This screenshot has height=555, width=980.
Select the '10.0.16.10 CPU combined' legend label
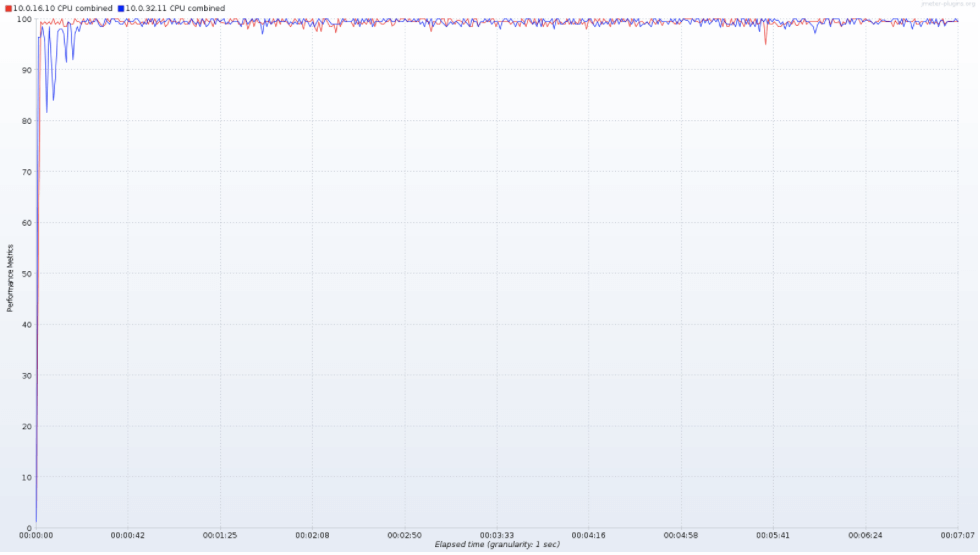tap(62, 9)
